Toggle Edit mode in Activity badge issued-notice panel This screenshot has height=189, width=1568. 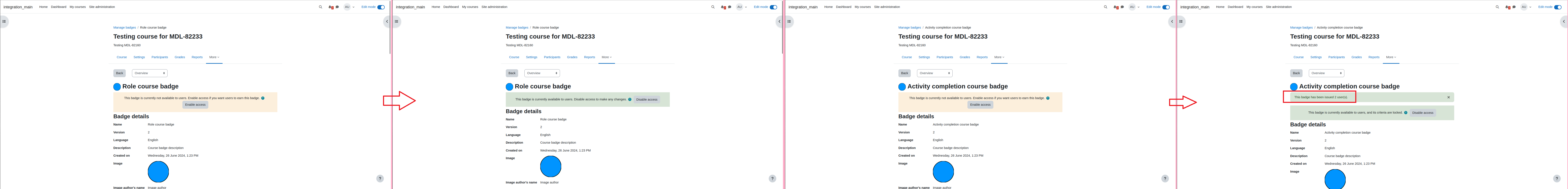(x=1558, y=7)
